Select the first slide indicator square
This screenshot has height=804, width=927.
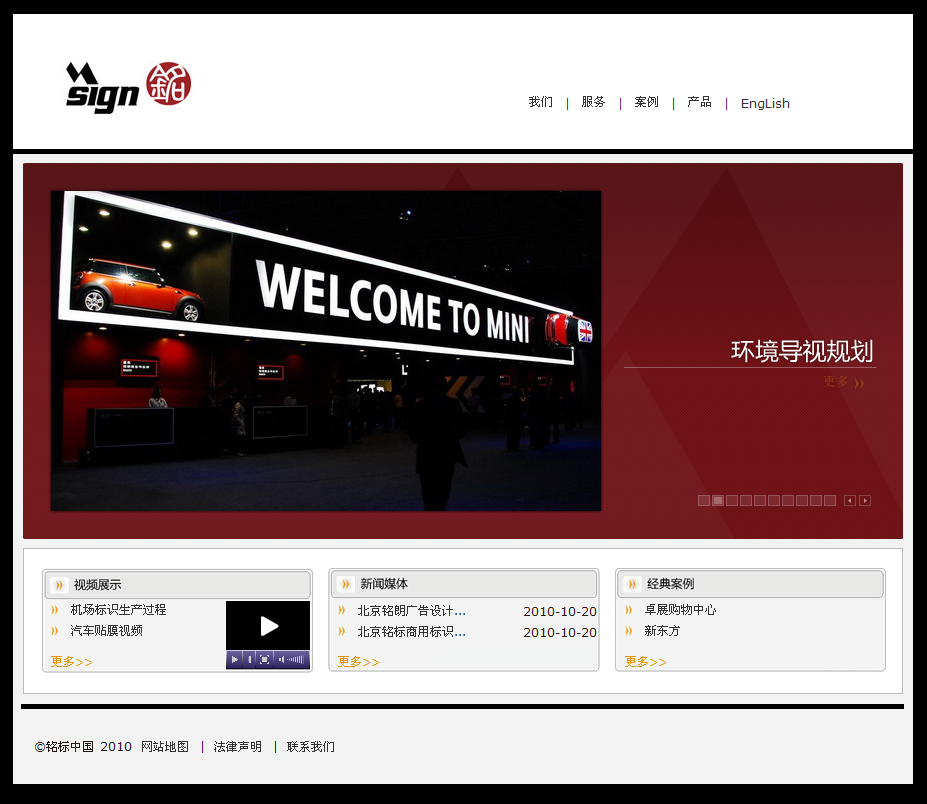[704, 501]
